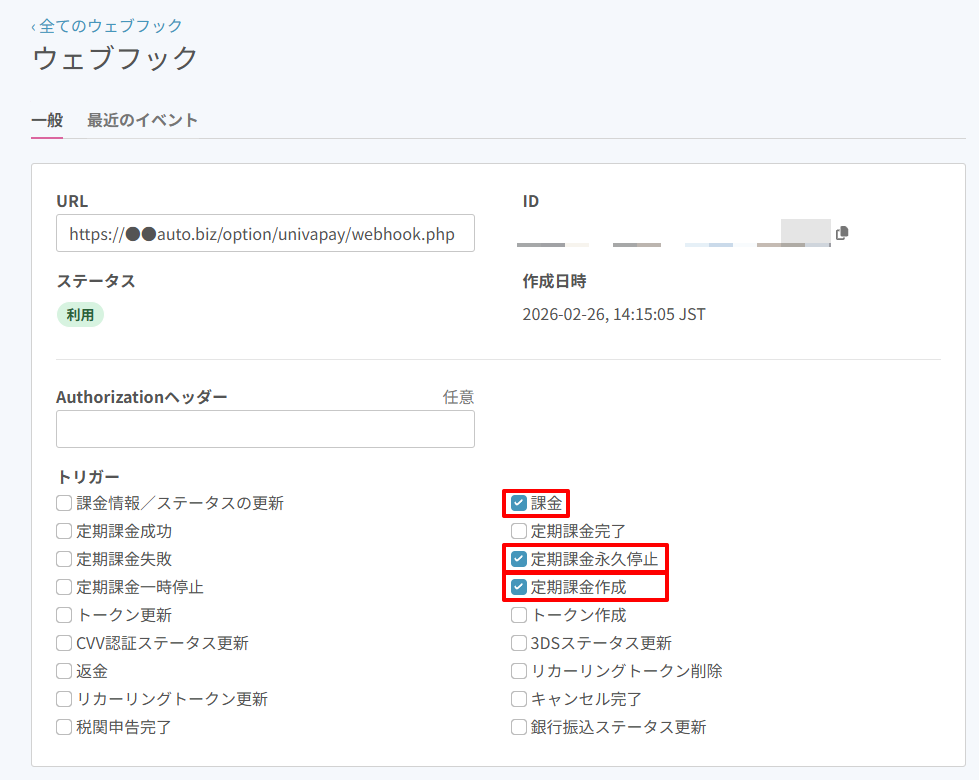Switch to the 最近のイベント tab
The height and width of the screenshot is (780, 979).
[142, 120]
